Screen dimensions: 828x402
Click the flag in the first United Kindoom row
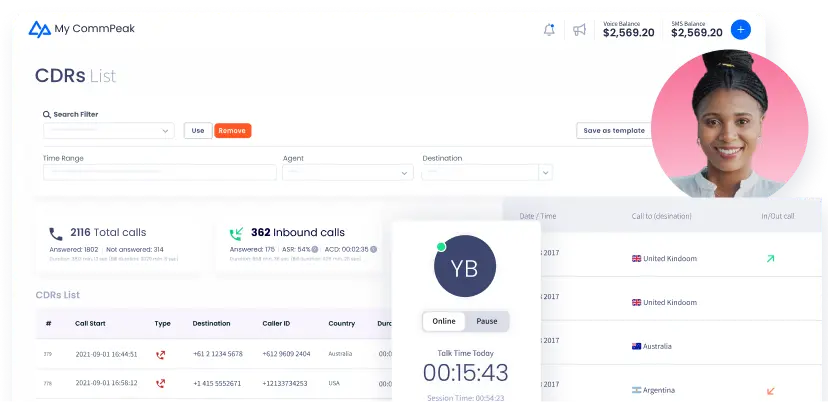click(636, 259)
